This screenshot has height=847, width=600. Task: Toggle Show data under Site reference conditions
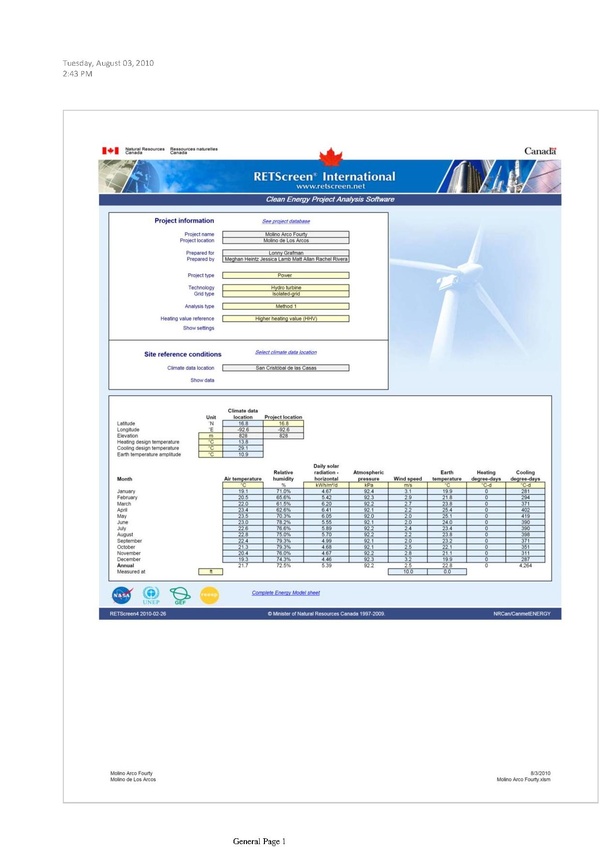[x=202, y=380]
